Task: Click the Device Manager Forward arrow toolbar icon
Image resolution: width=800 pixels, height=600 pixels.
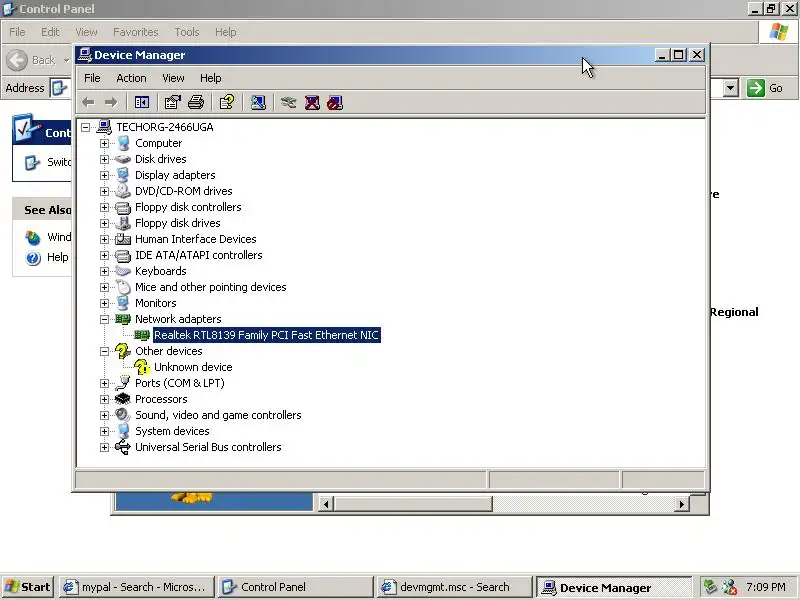Action: click(x=111, y=103)
